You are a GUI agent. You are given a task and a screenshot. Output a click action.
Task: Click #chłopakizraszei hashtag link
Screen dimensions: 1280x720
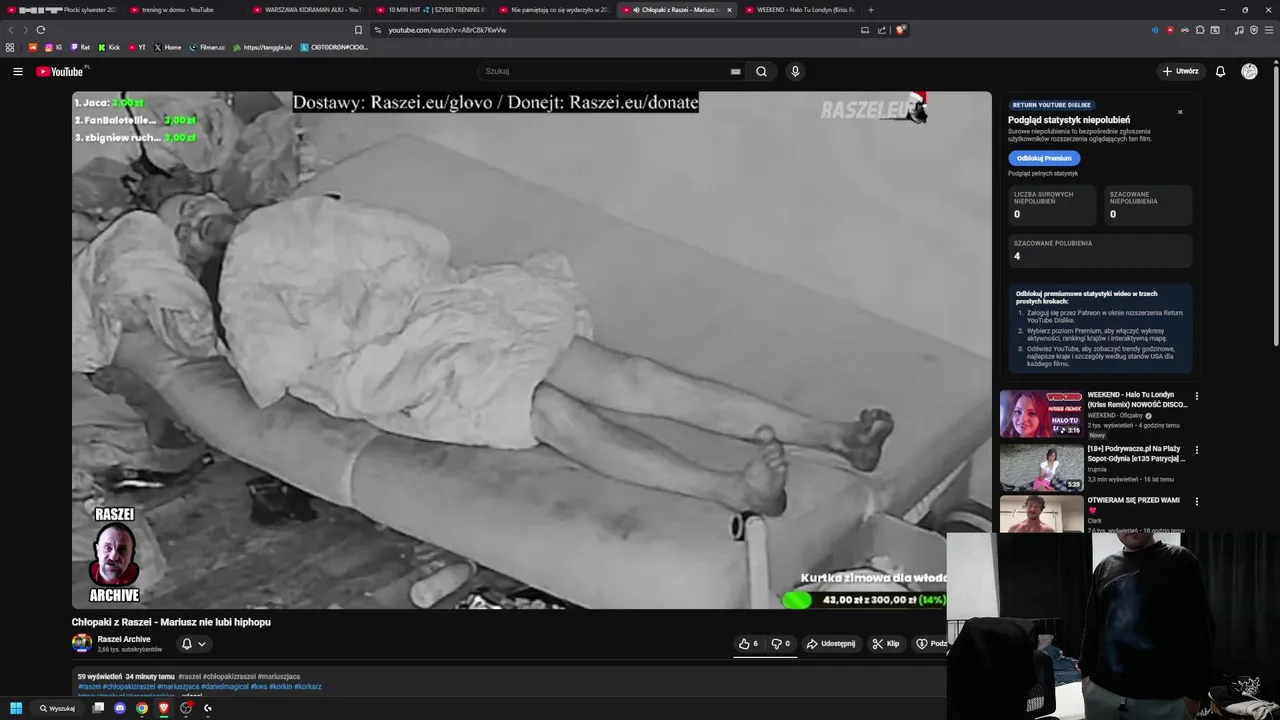point(129,687)
